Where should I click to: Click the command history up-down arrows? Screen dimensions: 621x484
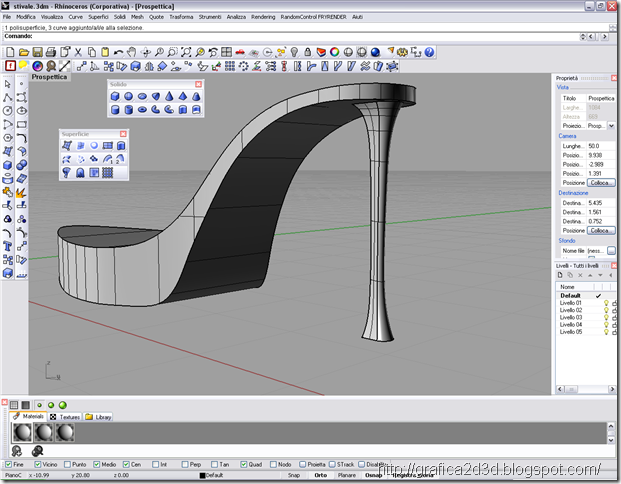click(583, 36)
